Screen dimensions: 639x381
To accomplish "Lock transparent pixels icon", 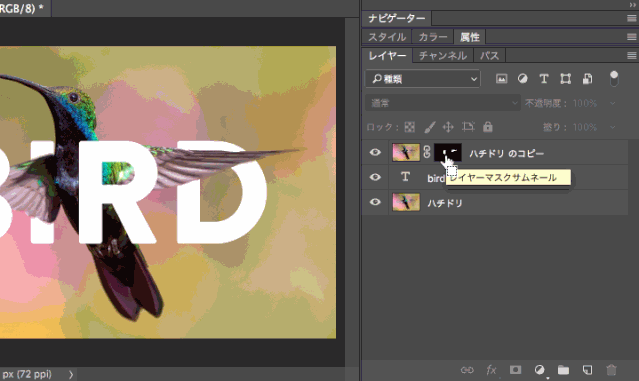I will (410, 127).
